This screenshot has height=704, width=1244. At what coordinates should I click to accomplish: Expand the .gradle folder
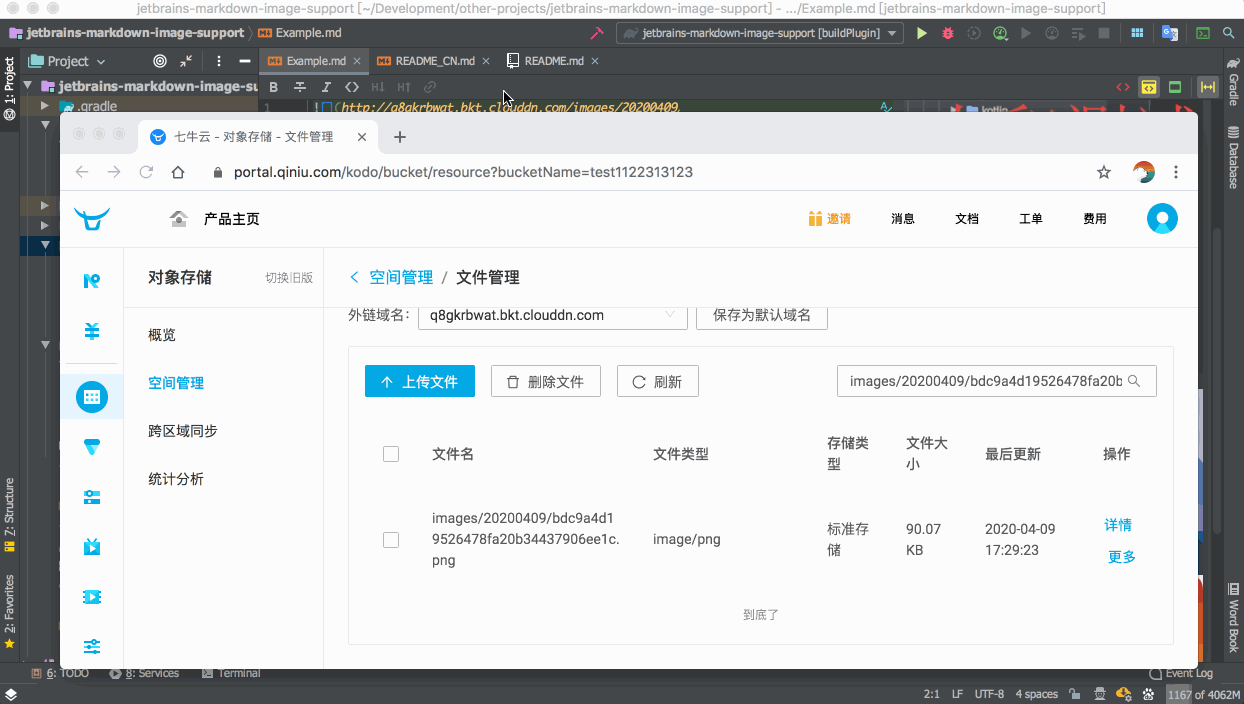tap(45, 105)
